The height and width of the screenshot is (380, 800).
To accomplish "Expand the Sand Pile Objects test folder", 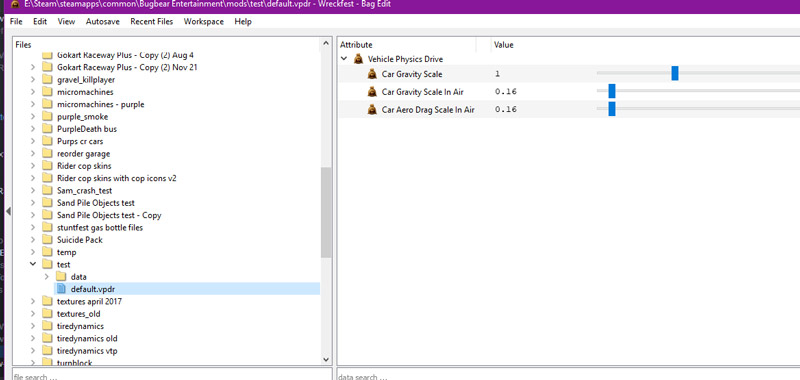I will pos(33,202).
